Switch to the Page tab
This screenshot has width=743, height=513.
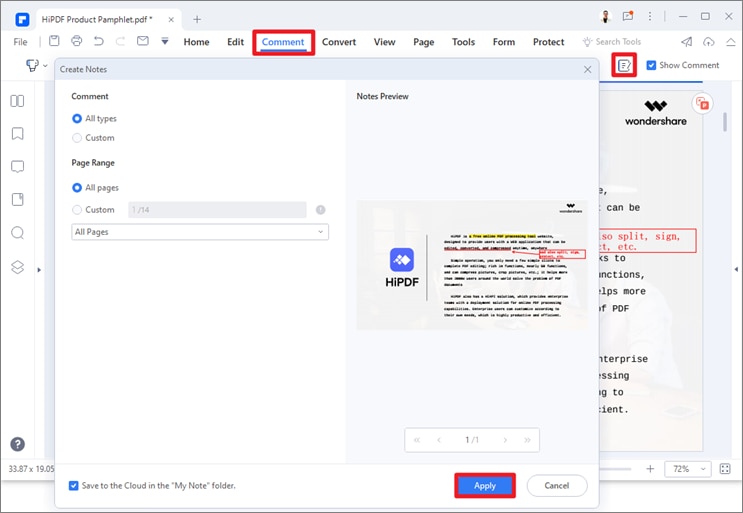click(x=424, y=42)
